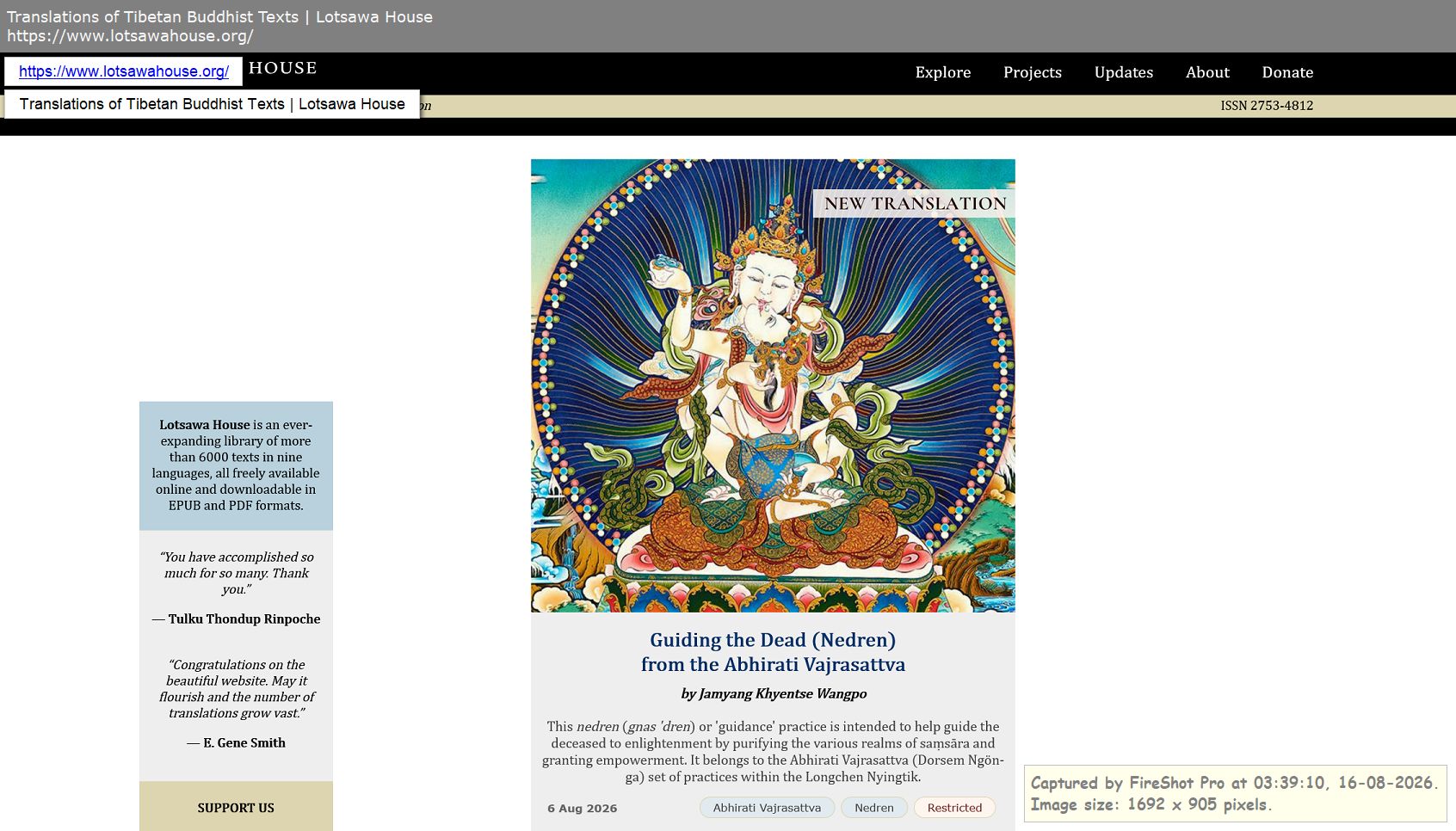The height and width of the screenshot is (831, 1456).
Task: Select the Nedren tag
Action: point(874,808)
